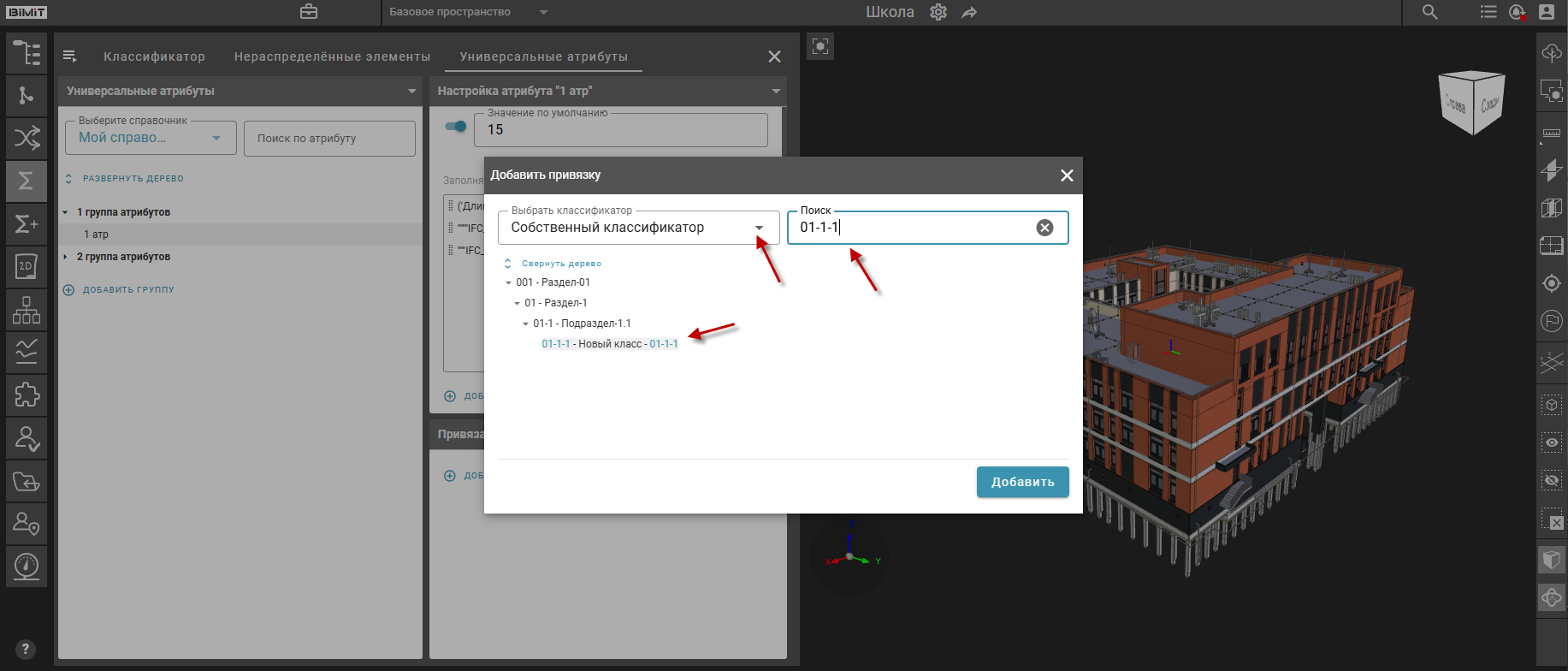Switch to Нераспределённые элементы tab
Screen dimensions: 1568x671
click(332, 56)
